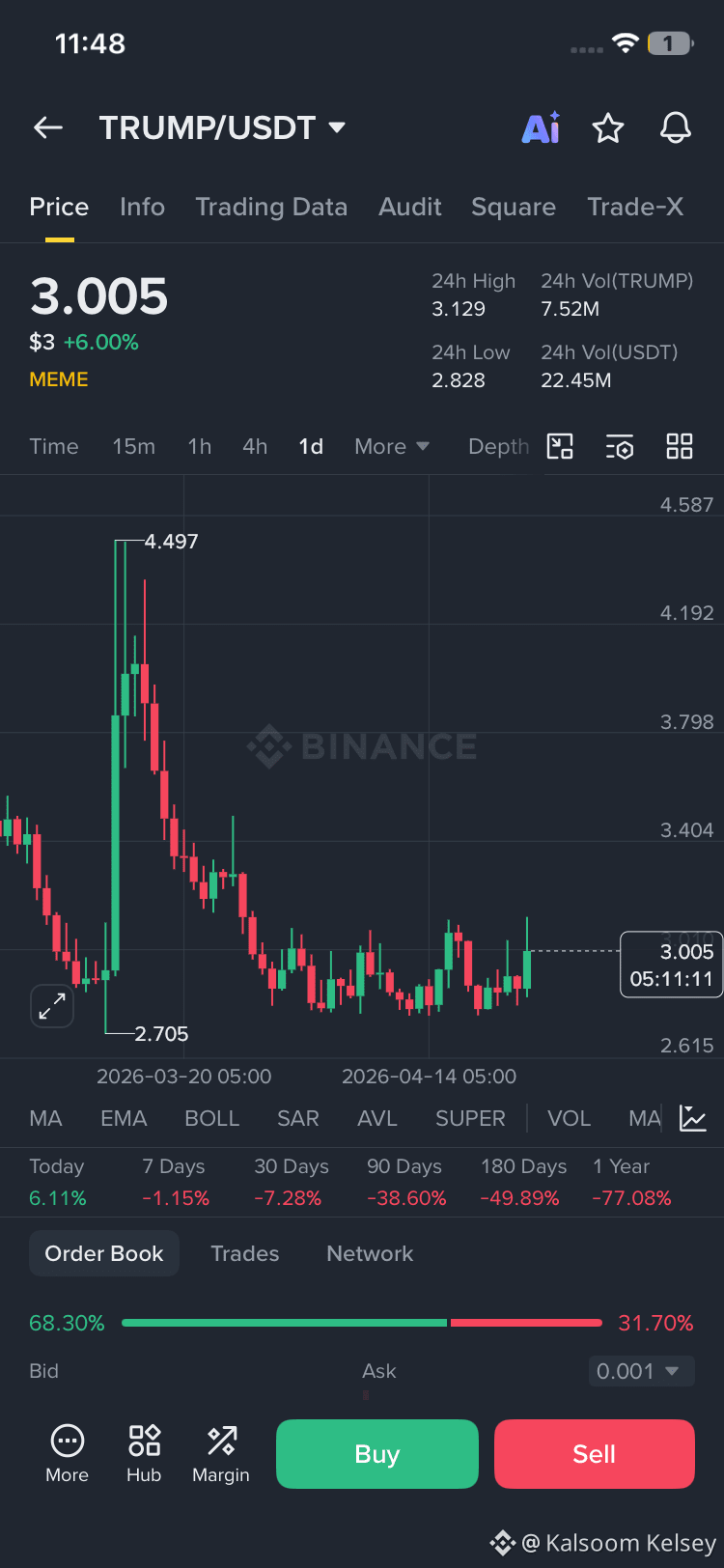Image resolution: width=724 pixels, height=1568 pixels.
Task: Tap 24h Vol(TRUMP) value 7.52M
Action: pyautogui.click(x=571, y=309)
